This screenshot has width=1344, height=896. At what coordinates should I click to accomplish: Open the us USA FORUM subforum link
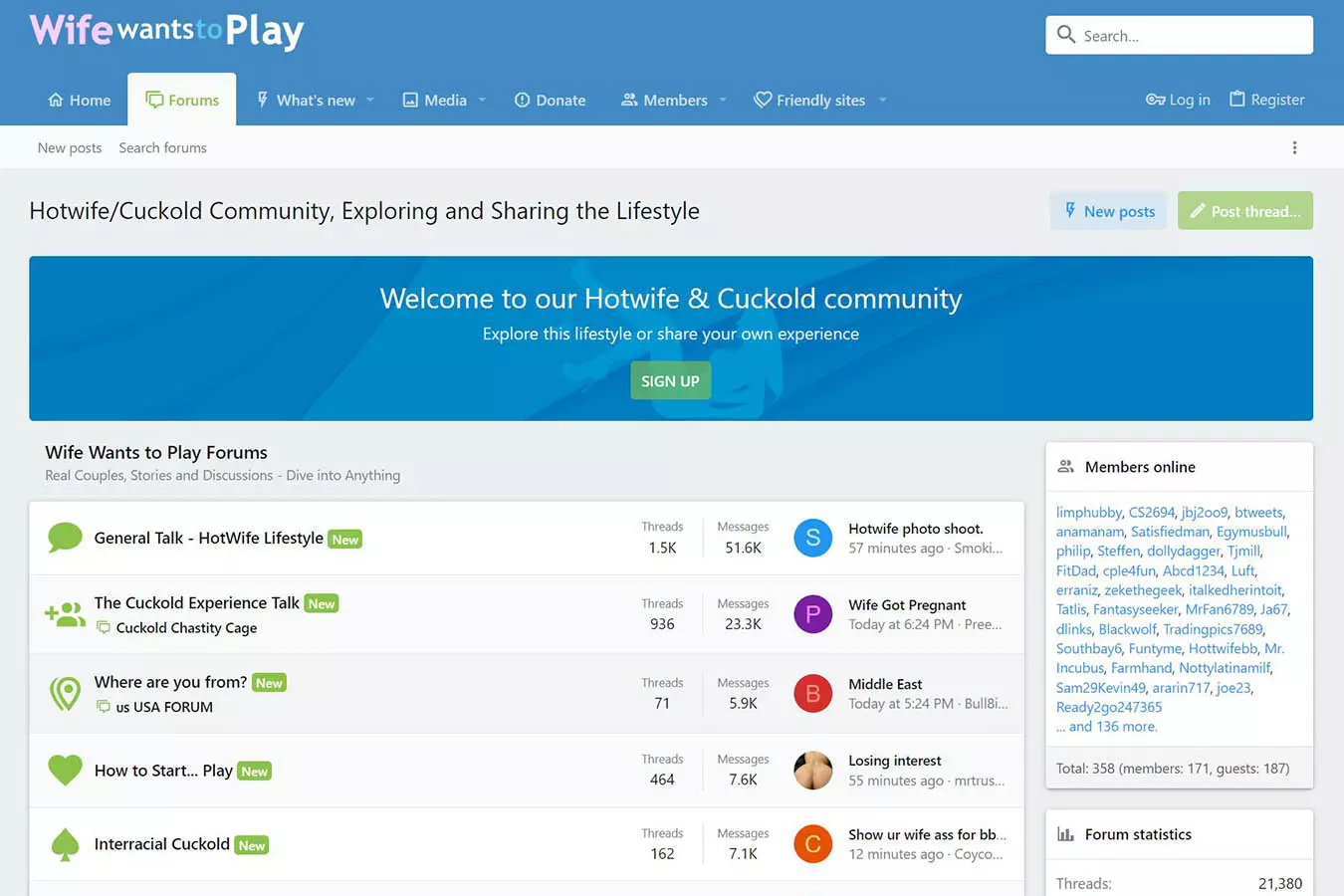pyautogui.click(x=164, y=707)
